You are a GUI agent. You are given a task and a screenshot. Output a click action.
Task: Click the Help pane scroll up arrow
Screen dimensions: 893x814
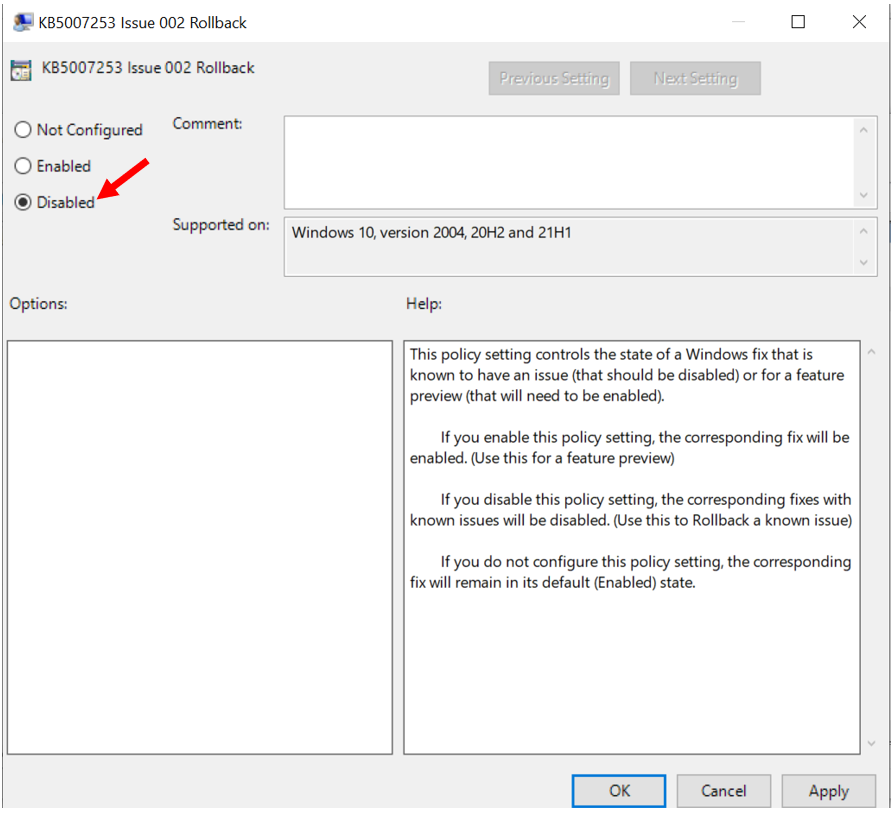871,352
